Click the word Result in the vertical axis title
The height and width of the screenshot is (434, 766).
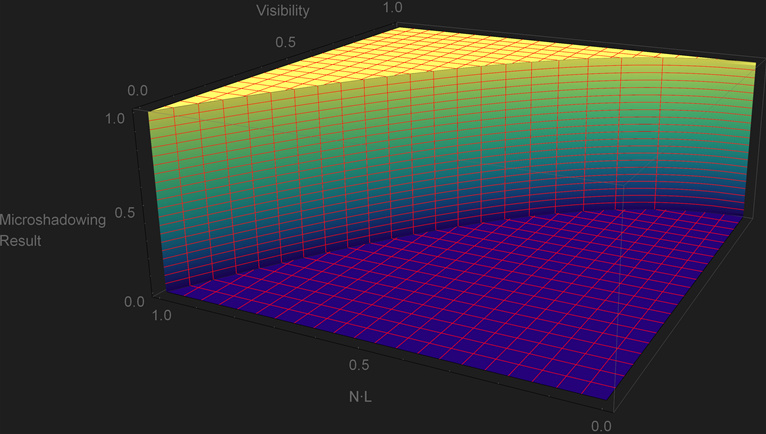pos(20,241)
